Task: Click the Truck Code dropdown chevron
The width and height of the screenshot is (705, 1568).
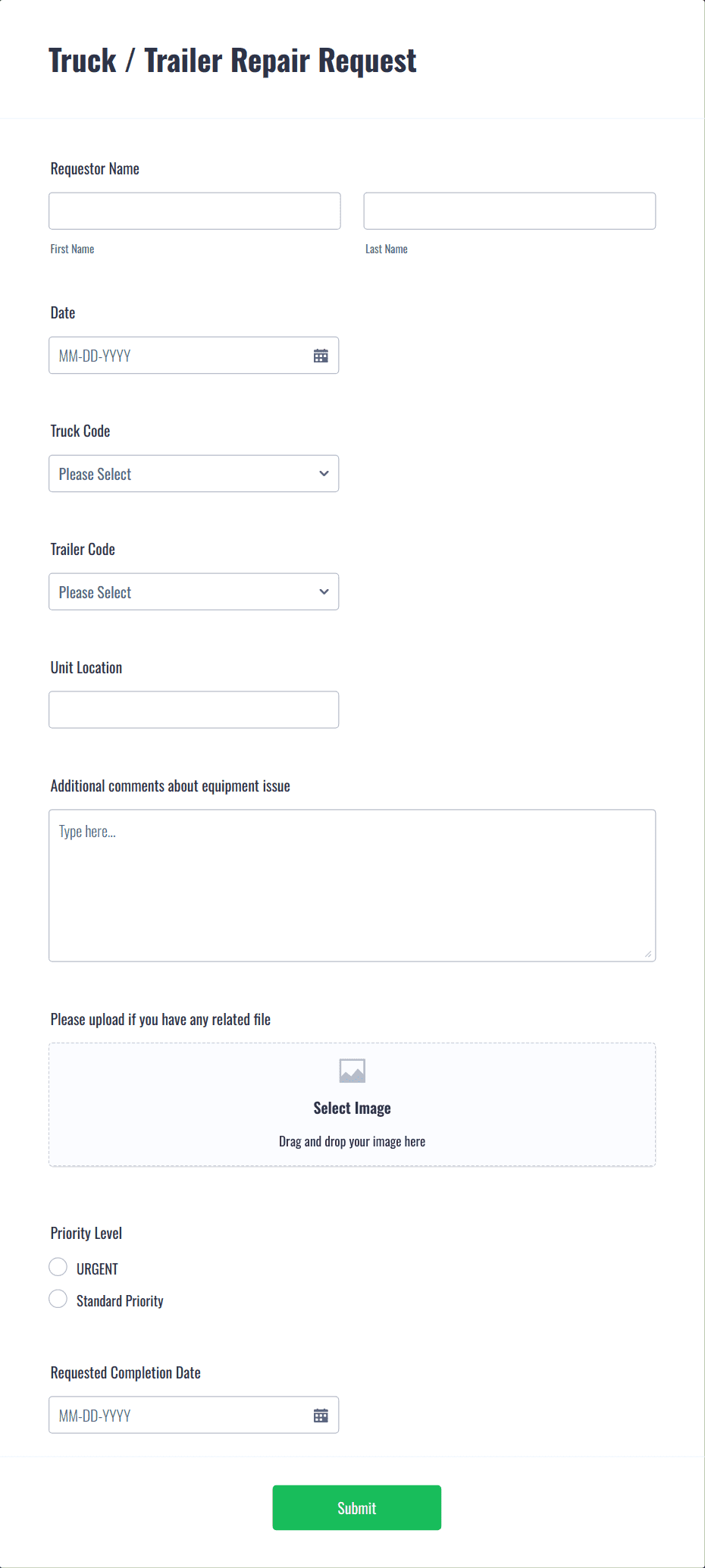Action: tap(324, 474)
